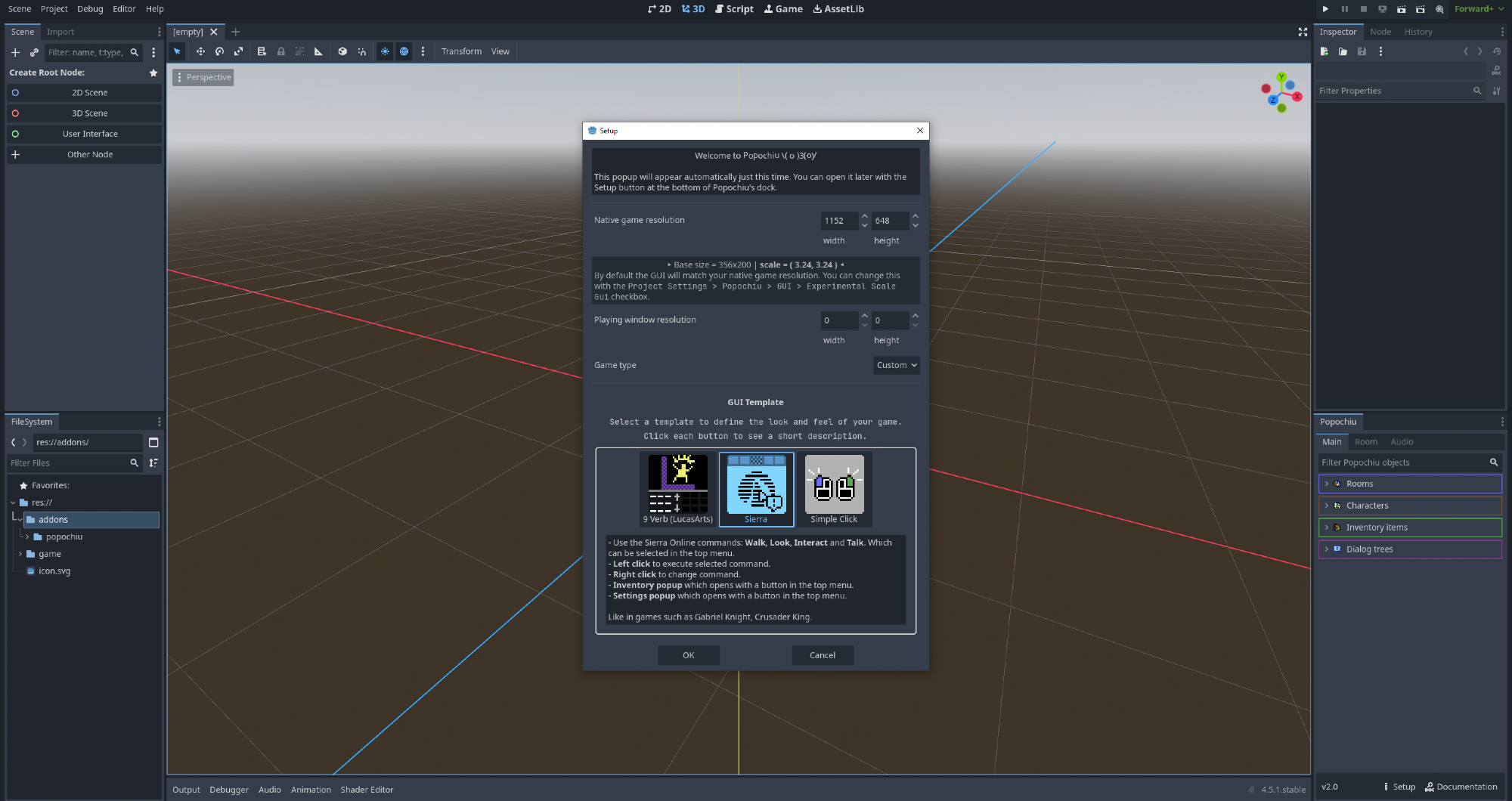Screen dimensions: 1512x801
Task: Open the Forward+ renderer dropdown
Action: tap(1479, 9)
